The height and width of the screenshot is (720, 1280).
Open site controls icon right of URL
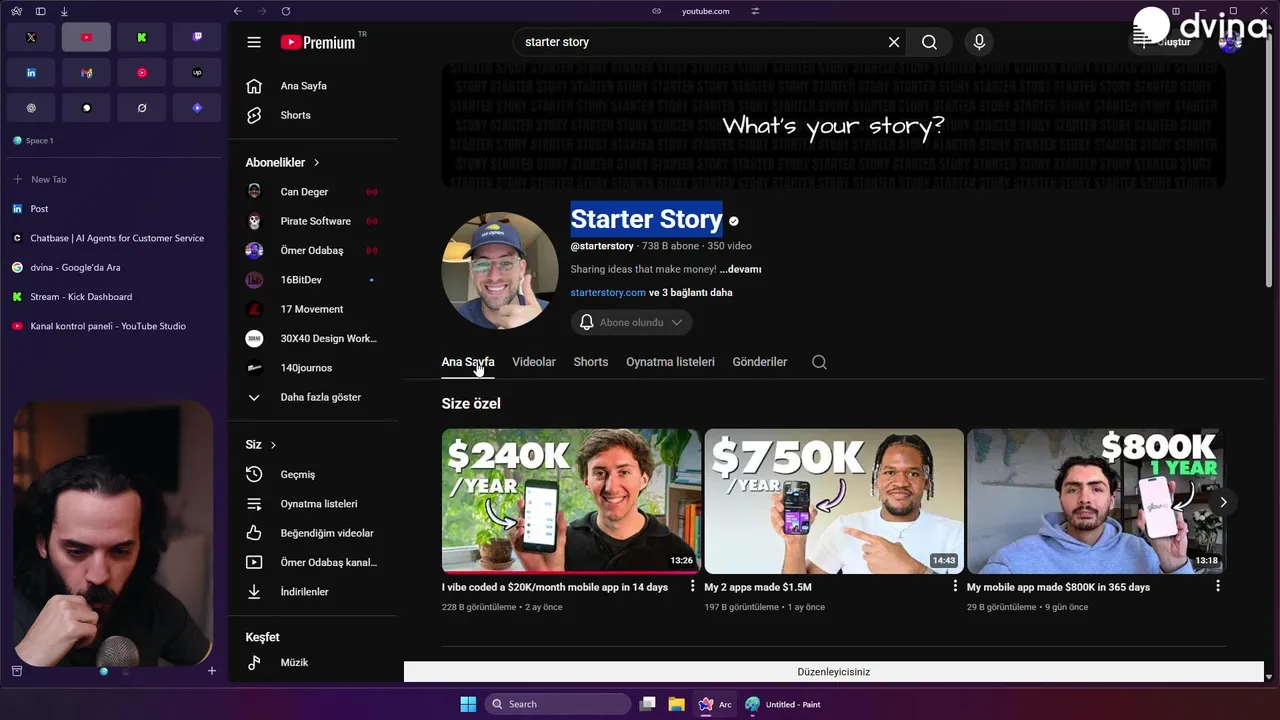(x=755, y=11)
